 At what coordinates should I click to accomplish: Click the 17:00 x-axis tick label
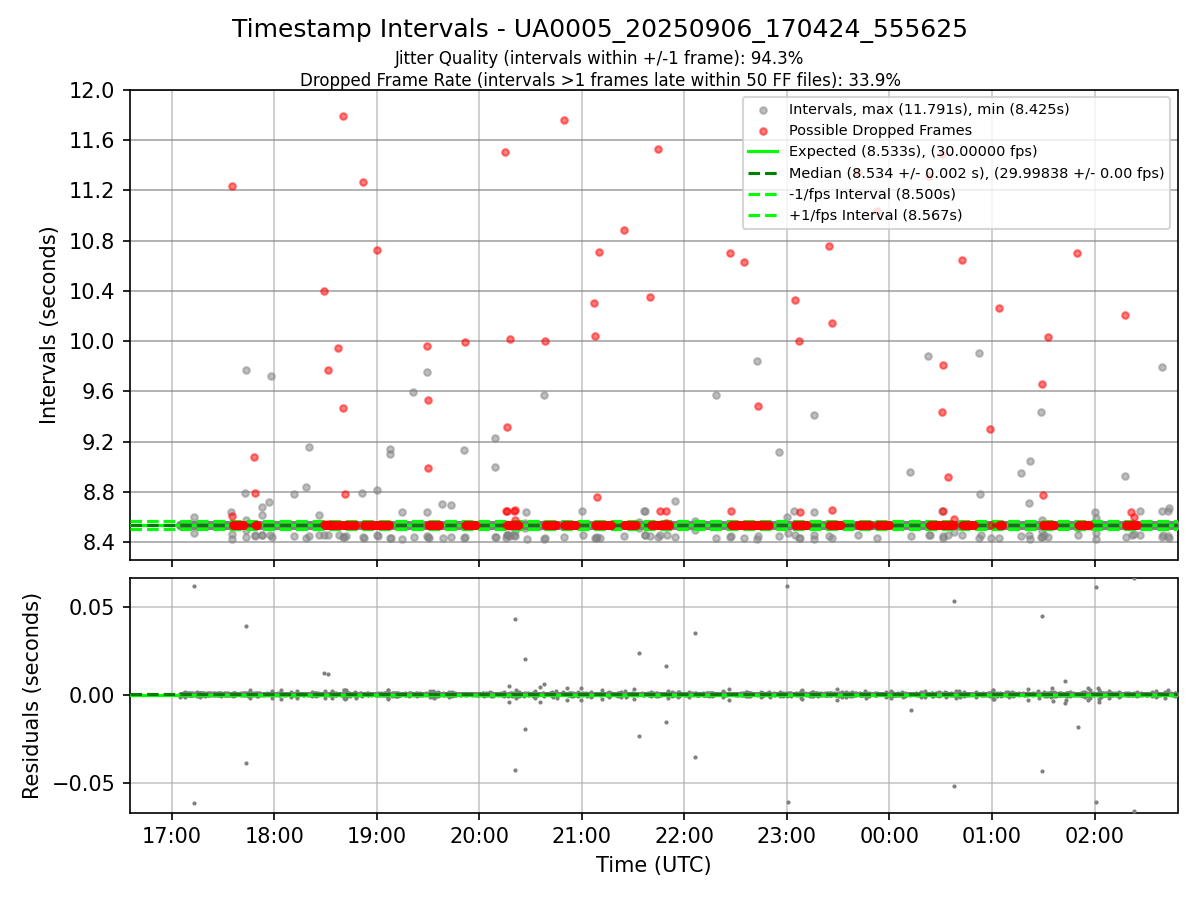click(171, 832)
